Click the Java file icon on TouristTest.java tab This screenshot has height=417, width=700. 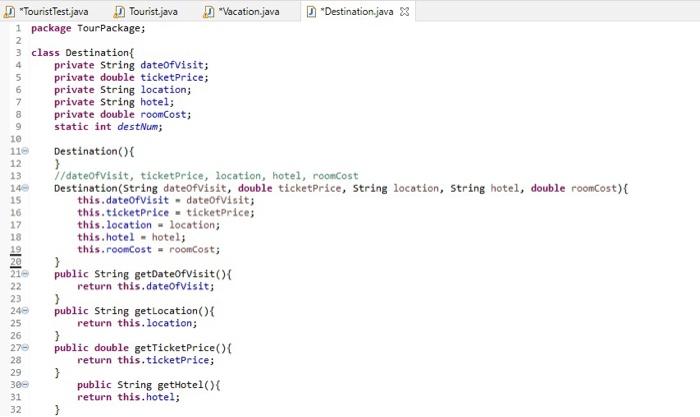coord(10,12)
